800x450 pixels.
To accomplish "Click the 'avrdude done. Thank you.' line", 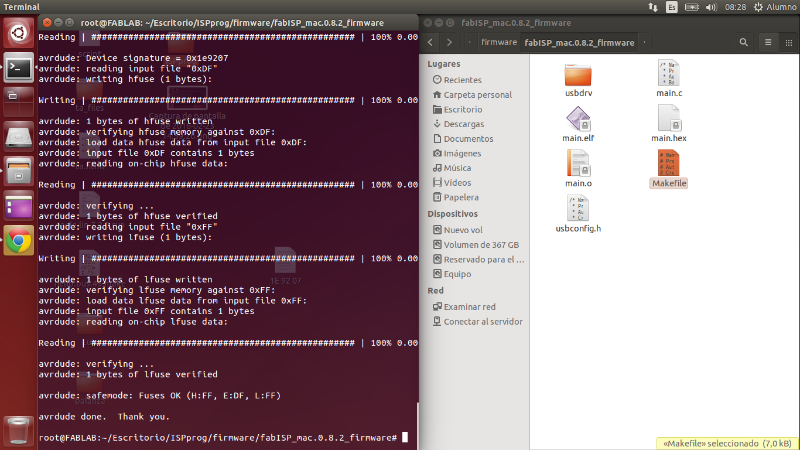I will tap(104, 416).
